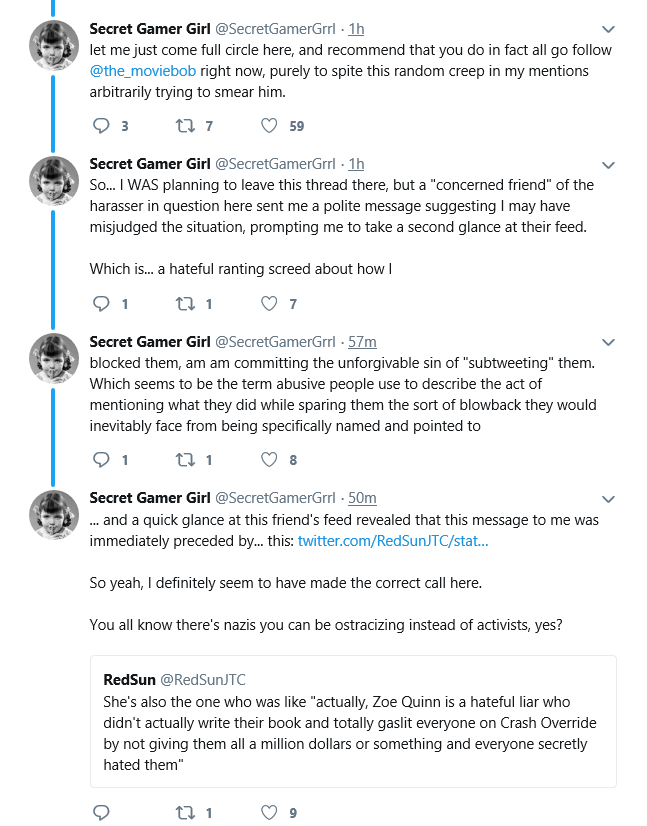The height and width of the screenshot is (826, 647).
Task: Like the tweet with 59 likes
Action: 269,126
